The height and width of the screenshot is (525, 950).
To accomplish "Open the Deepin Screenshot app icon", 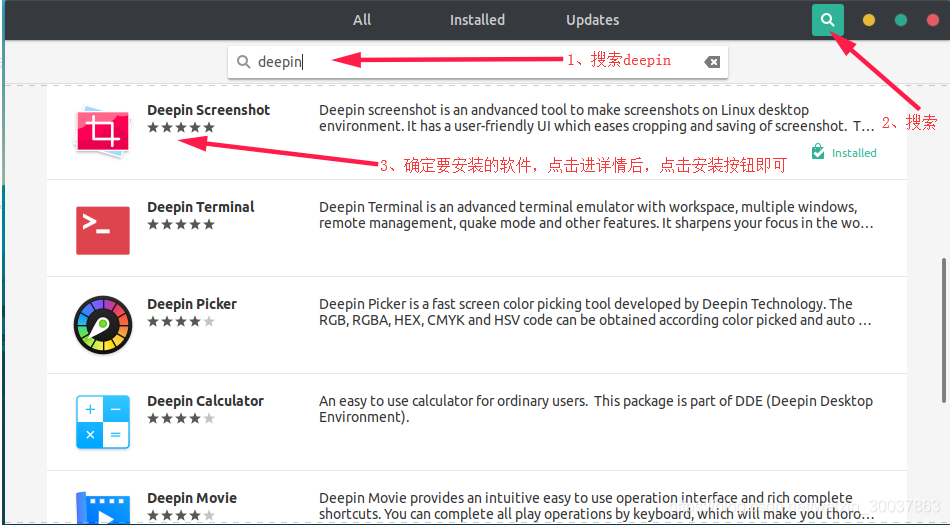I will [102, 132].
